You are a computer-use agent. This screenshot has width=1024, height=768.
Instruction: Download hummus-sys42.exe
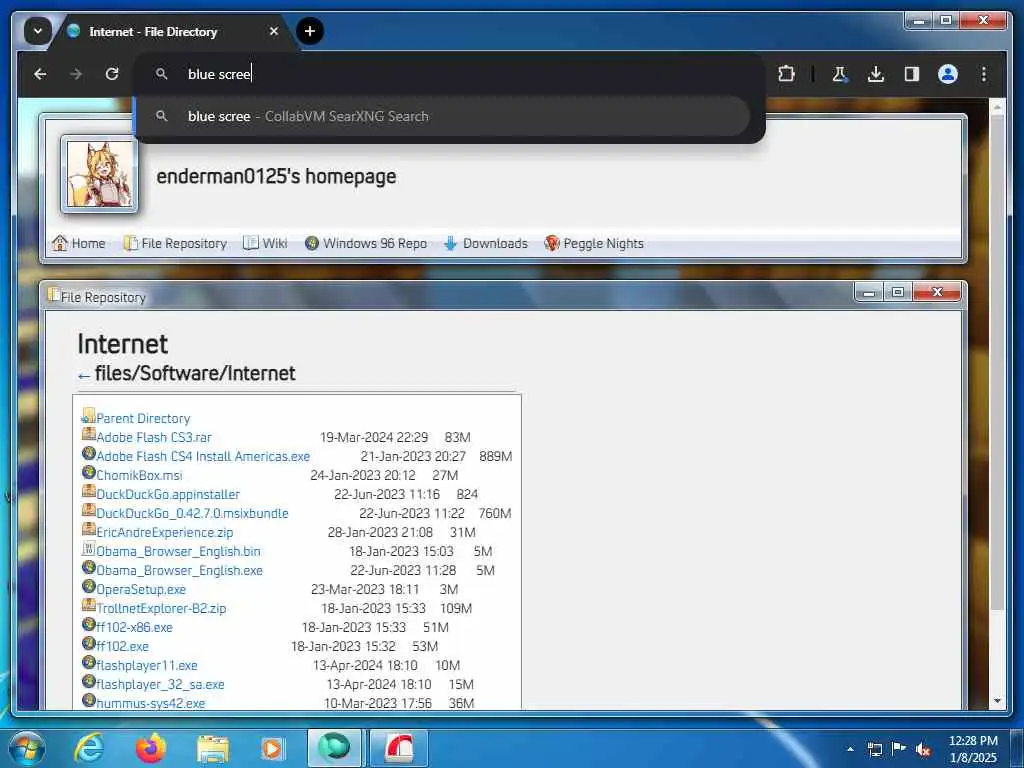(151, 703)
